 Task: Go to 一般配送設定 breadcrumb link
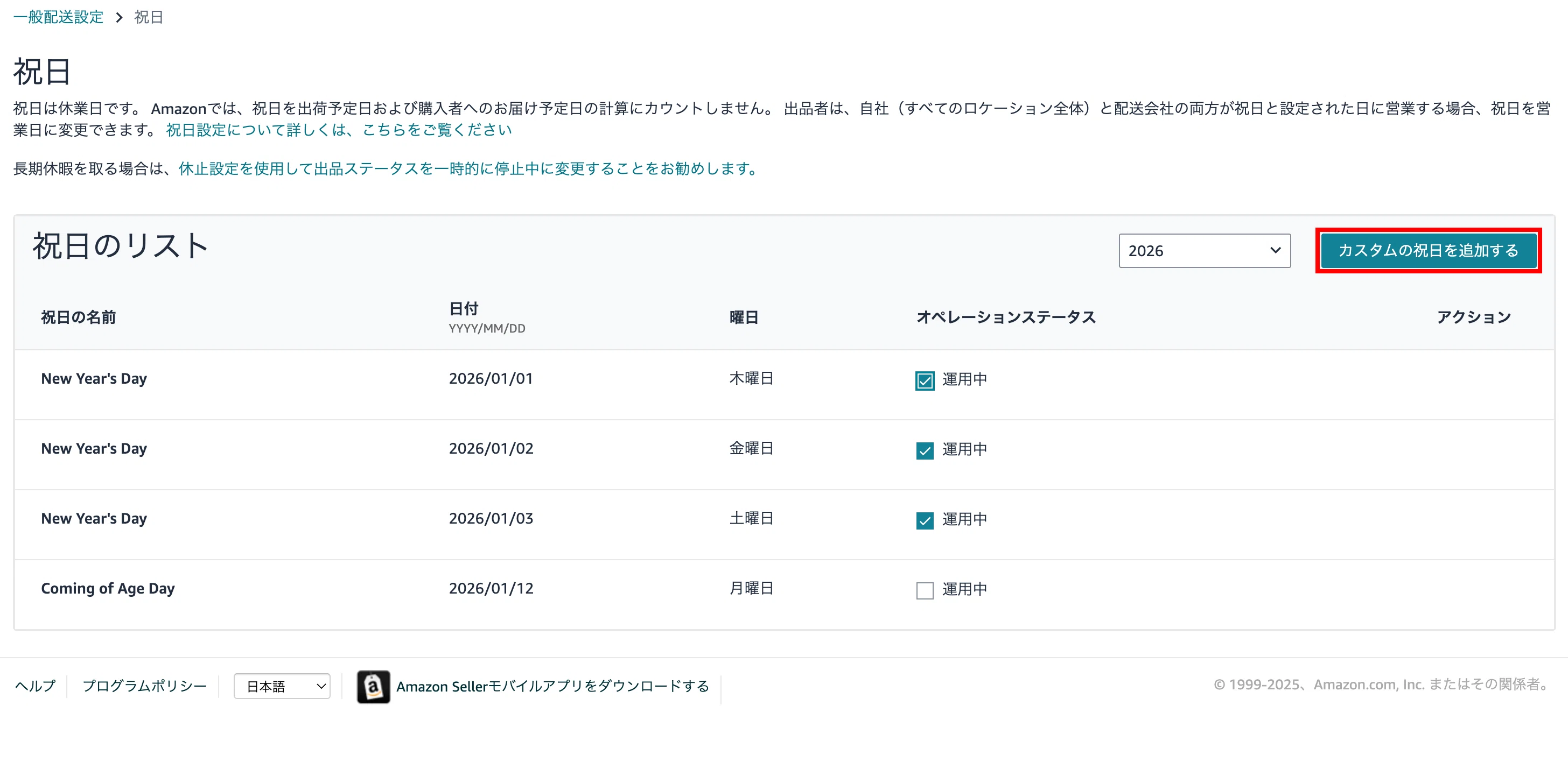coord(59,17)
